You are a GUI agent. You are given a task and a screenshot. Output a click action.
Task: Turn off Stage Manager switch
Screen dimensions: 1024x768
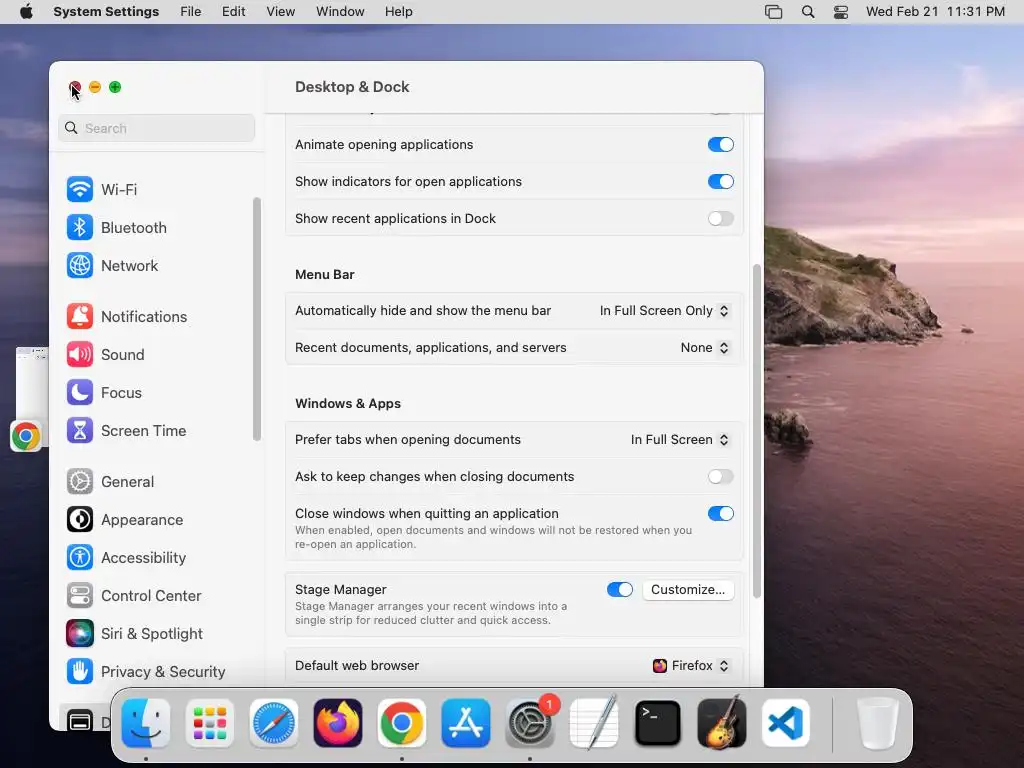click(620, 590)
